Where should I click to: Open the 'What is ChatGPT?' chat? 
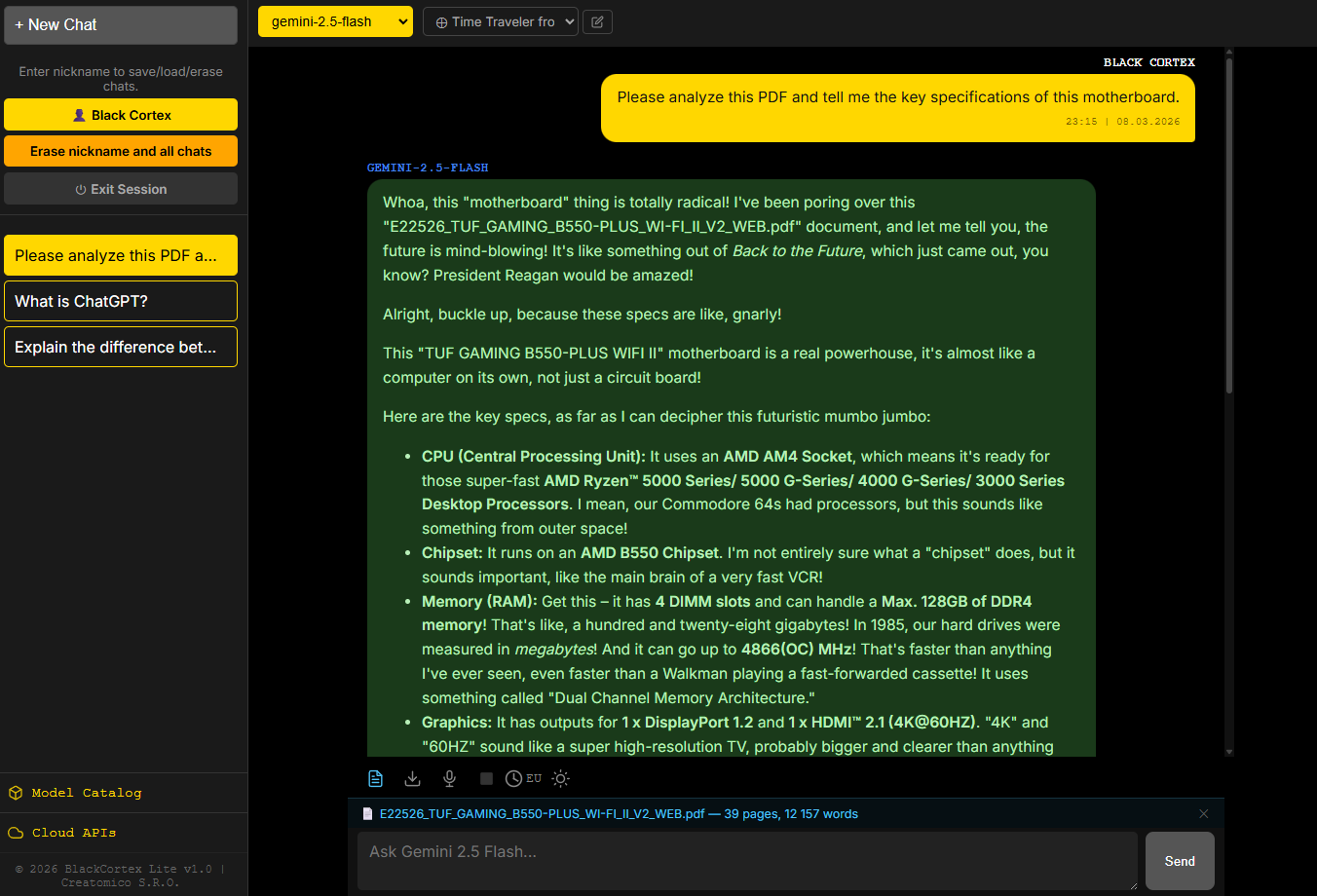[121, 301]
